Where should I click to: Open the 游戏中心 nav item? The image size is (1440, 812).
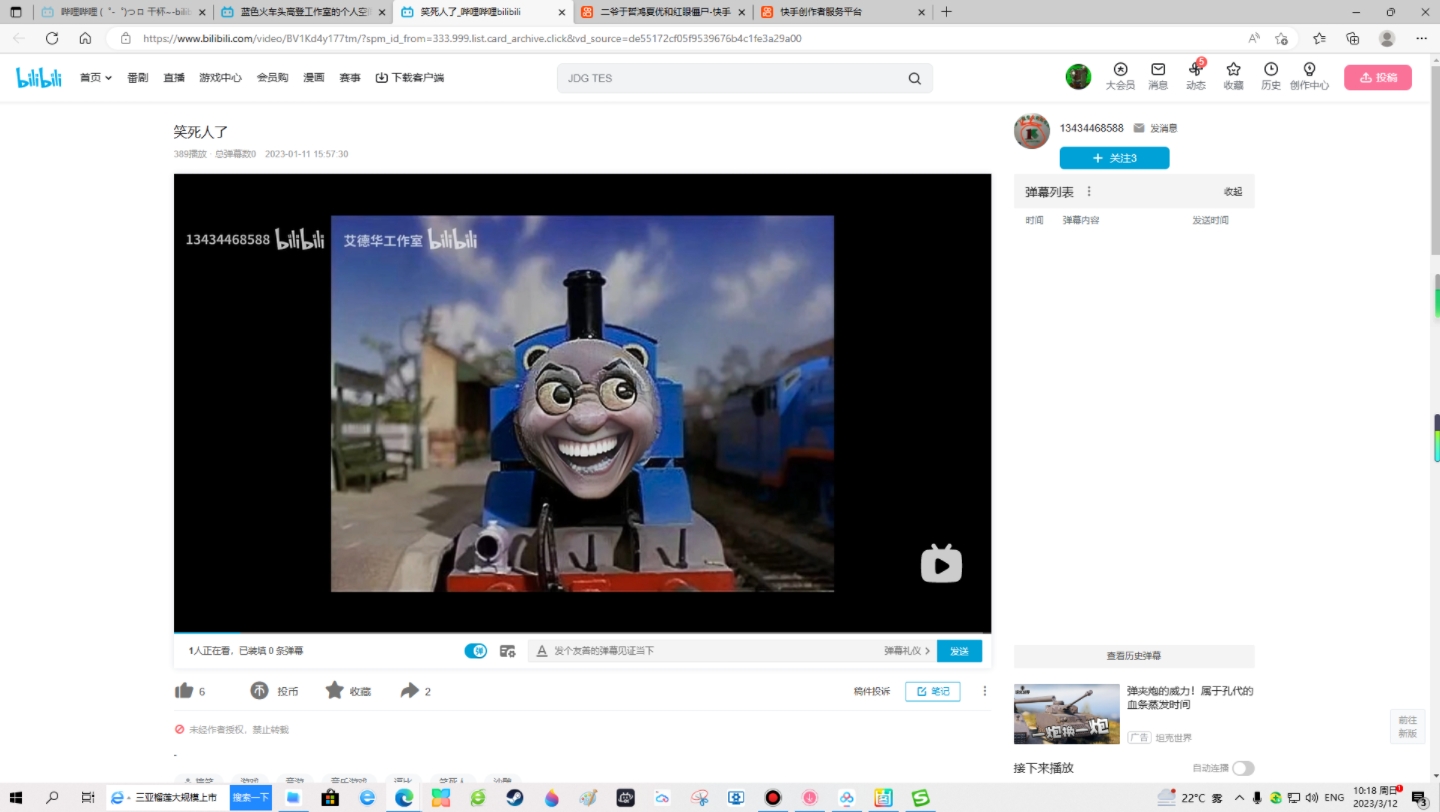(x=220, y=77)
